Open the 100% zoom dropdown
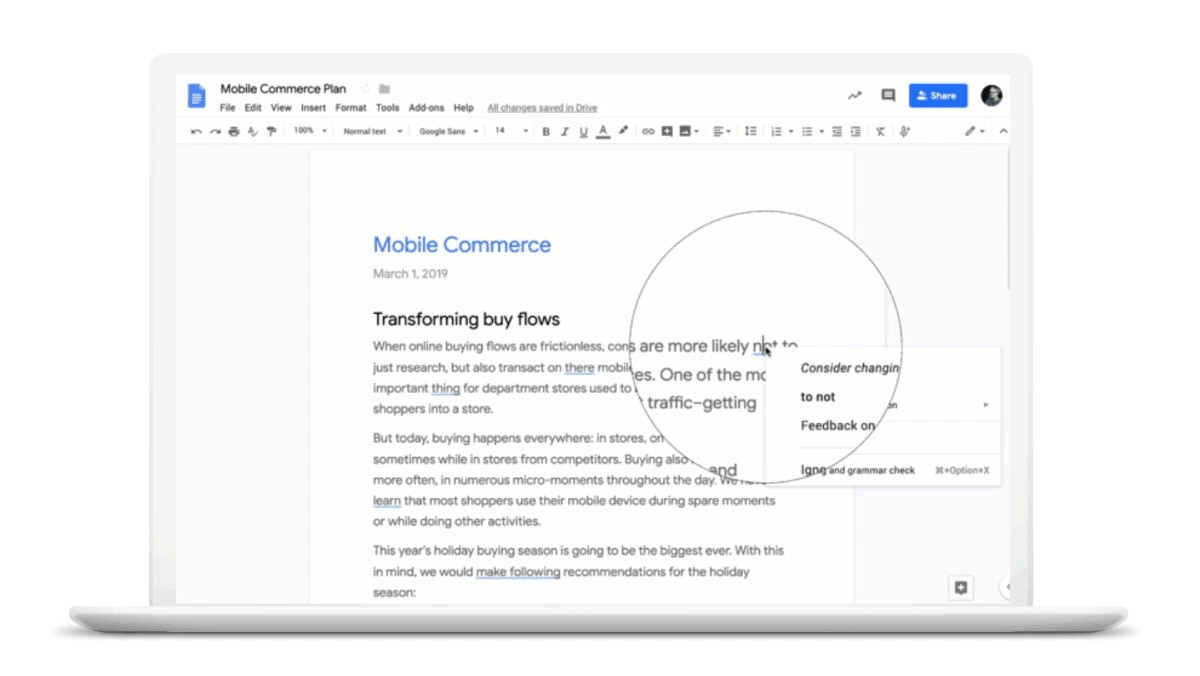Screen dimensions: 1200x676 [x=311, y=131]
